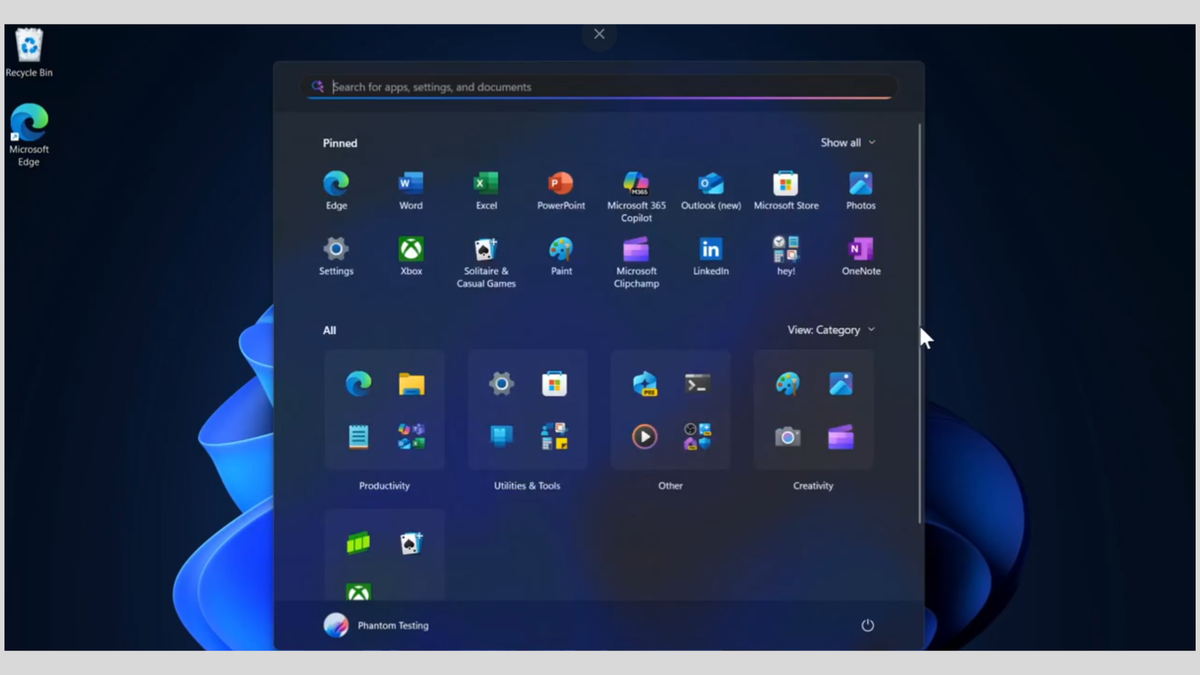Launch Microsoft 365 Copilot
Image resolution: width=1200 pixels, height=675 pixels.
pos(636,185)
